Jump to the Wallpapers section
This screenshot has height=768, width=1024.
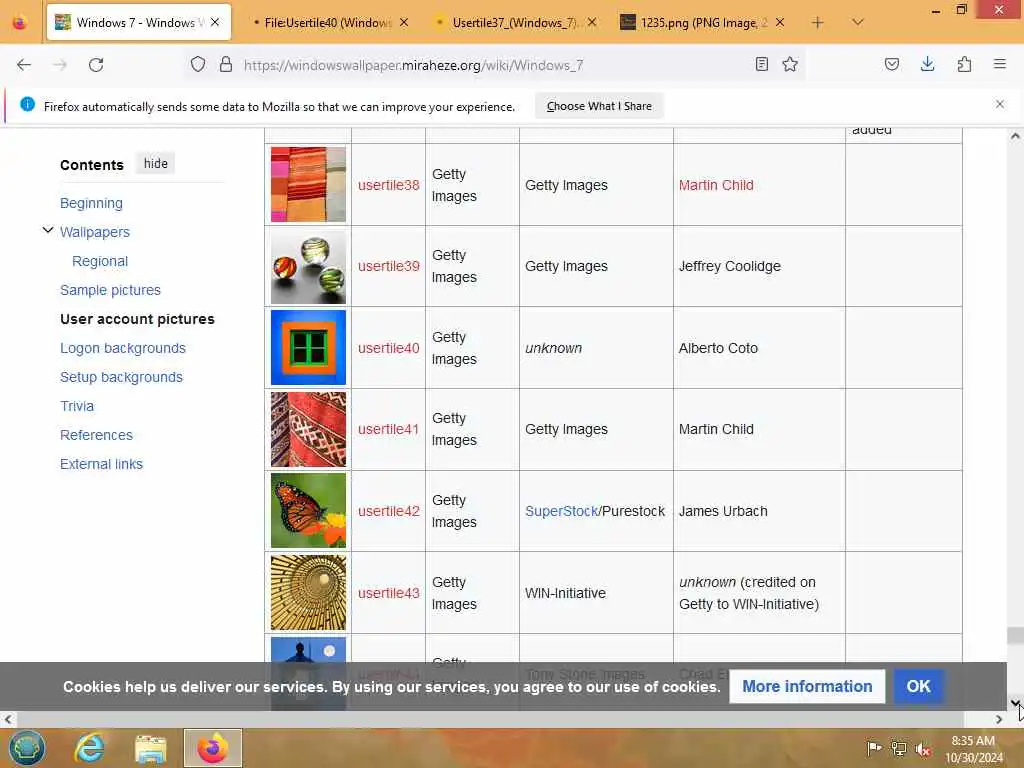click(95, 232)
